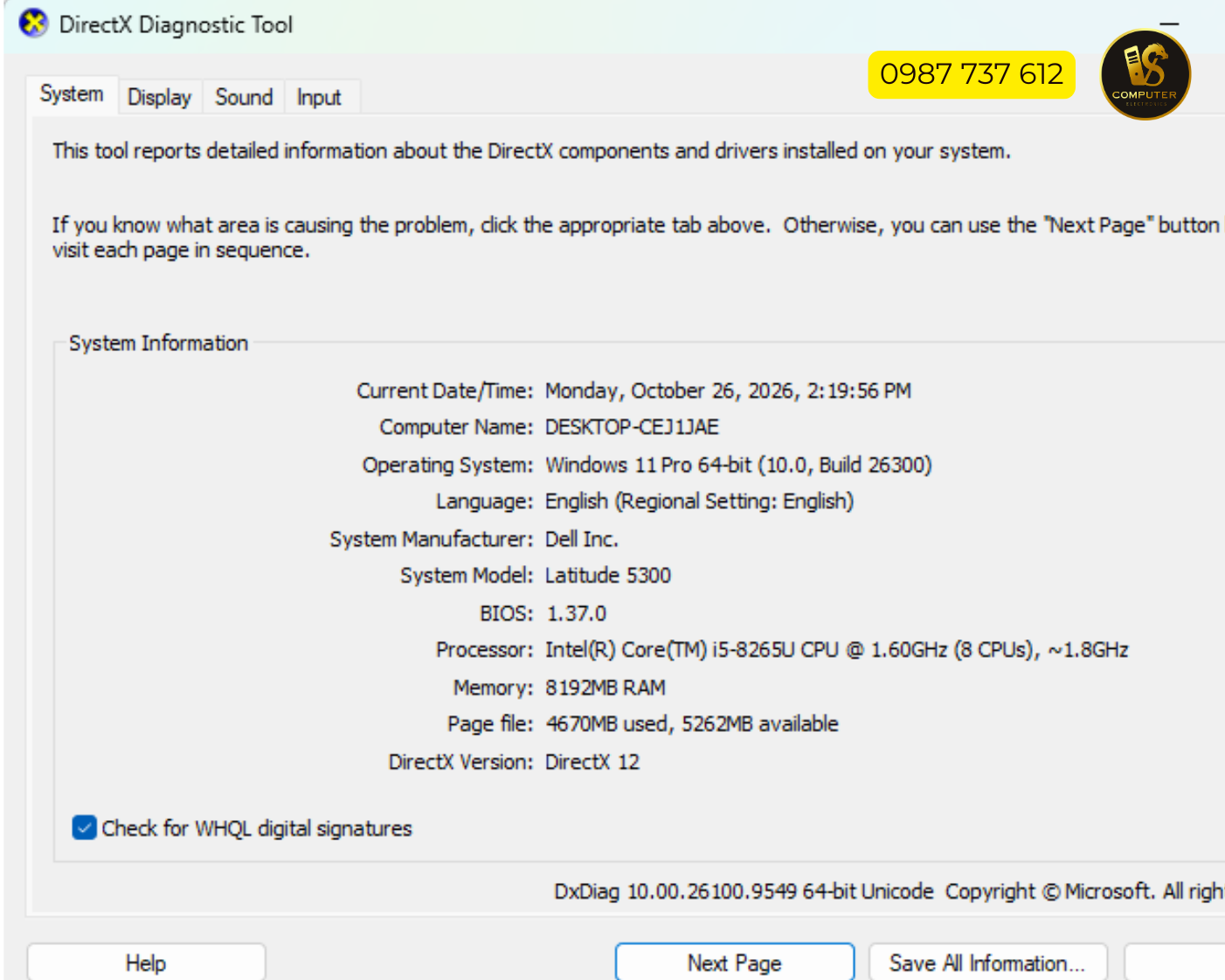Toggle Check for WHQL digital signatures checkbox

coord(85,827)
